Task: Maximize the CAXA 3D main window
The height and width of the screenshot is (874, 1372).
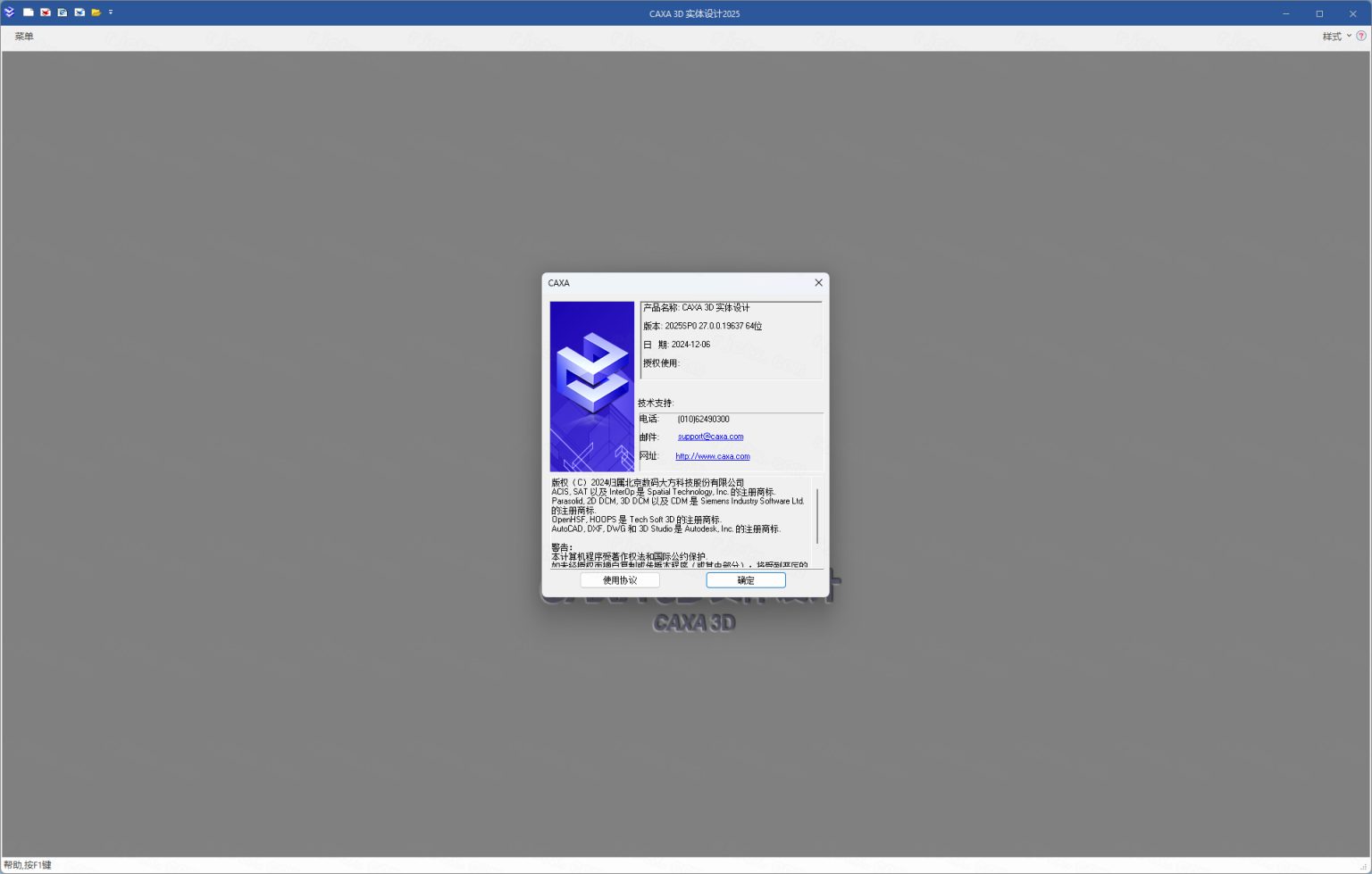Action: [1319, 13]
